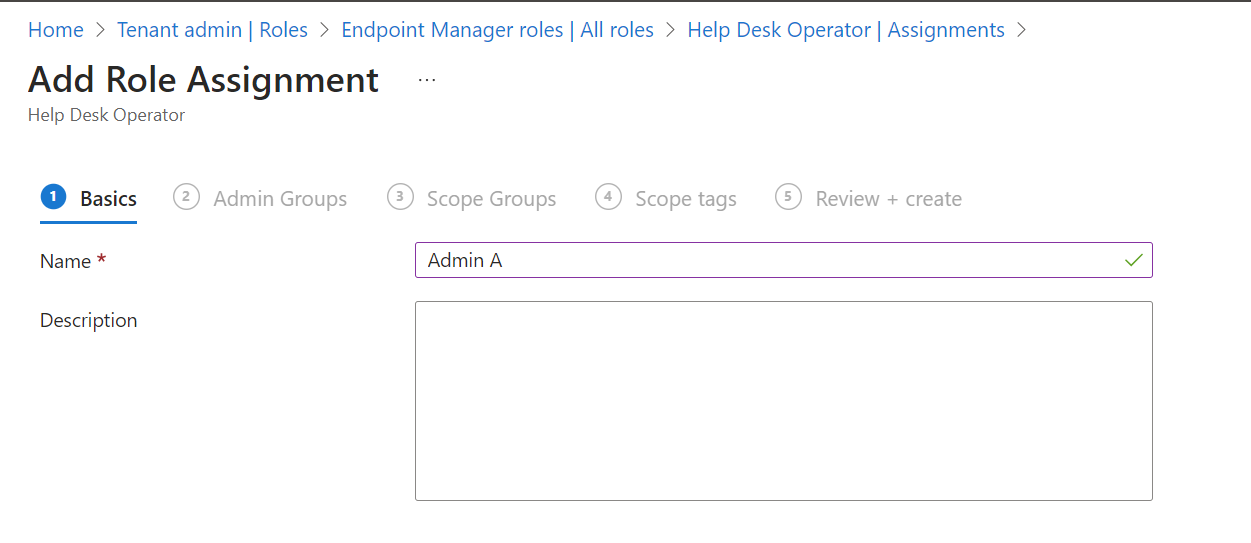
Task: Open the Review + create tab
Action: 888,199
